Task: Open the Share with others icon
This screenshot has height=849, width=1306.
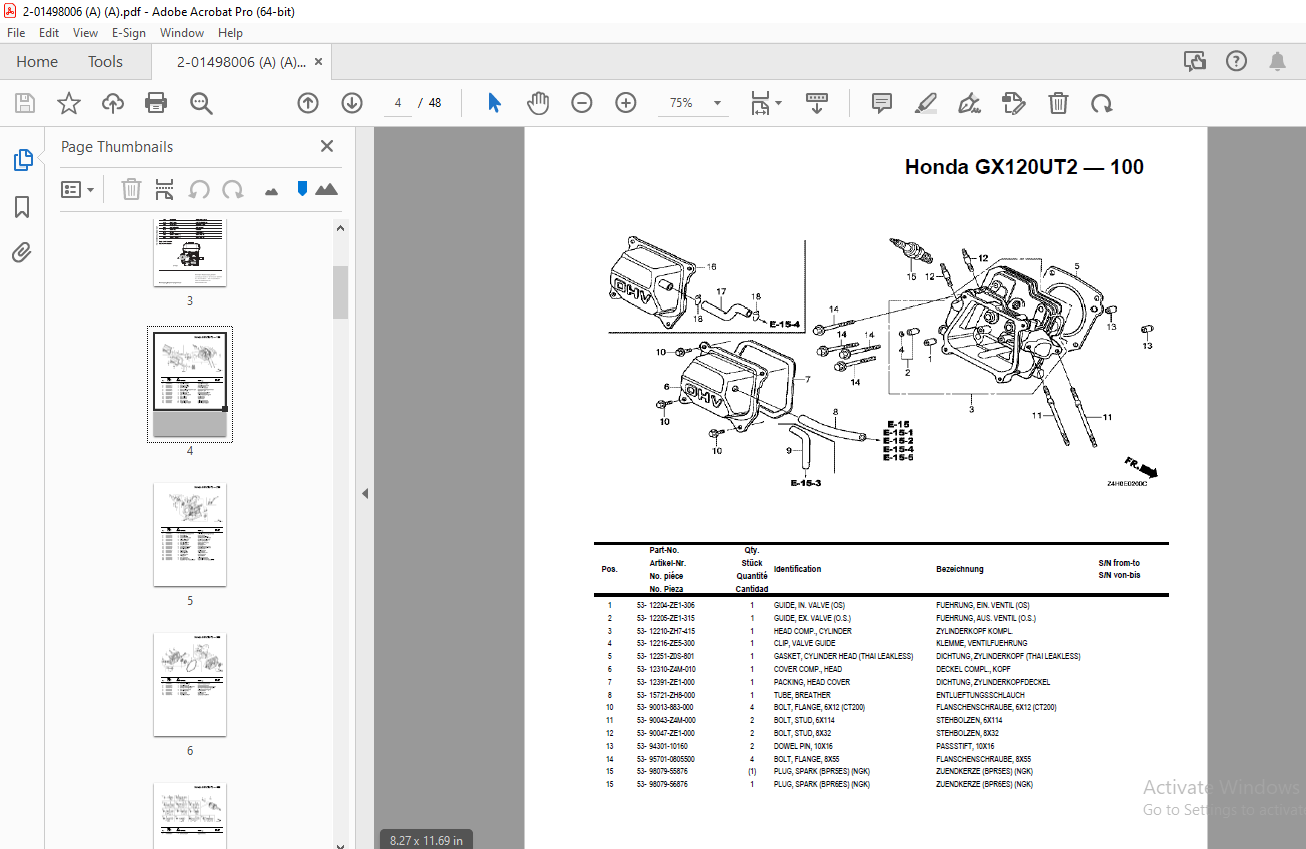Action: click(x=1195, y=61)
